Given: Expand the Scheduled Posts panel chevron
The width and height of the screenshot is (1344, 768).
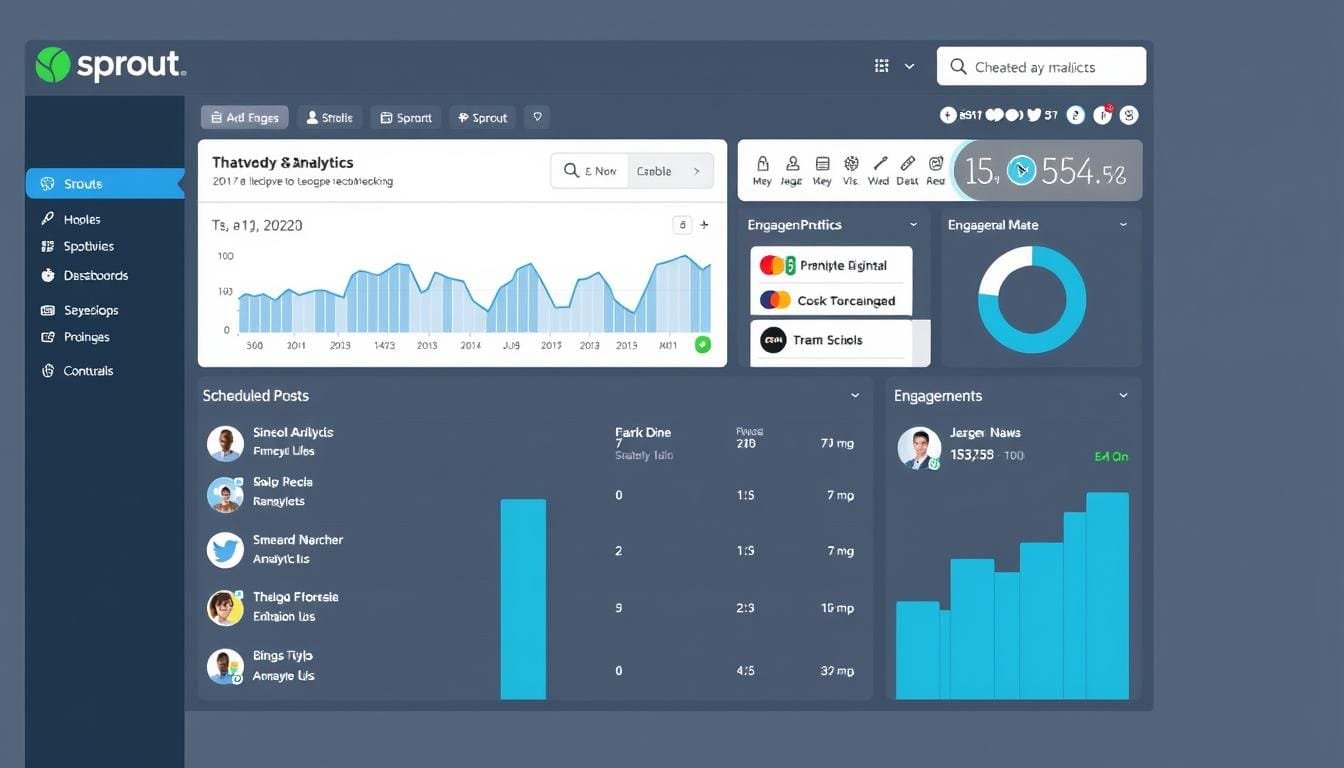Looking at the screenshot, I should [855, 396].
